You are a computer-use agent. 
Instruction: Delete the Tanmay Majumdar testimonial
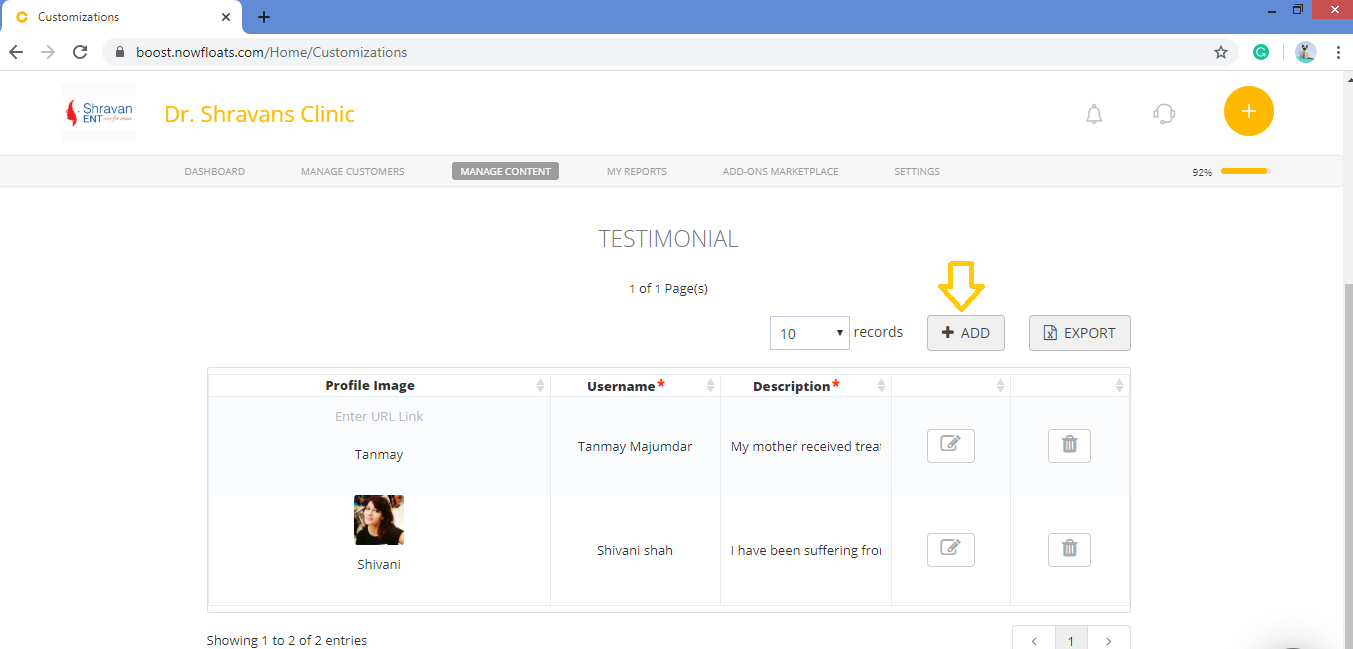[x=1069, y=445]
